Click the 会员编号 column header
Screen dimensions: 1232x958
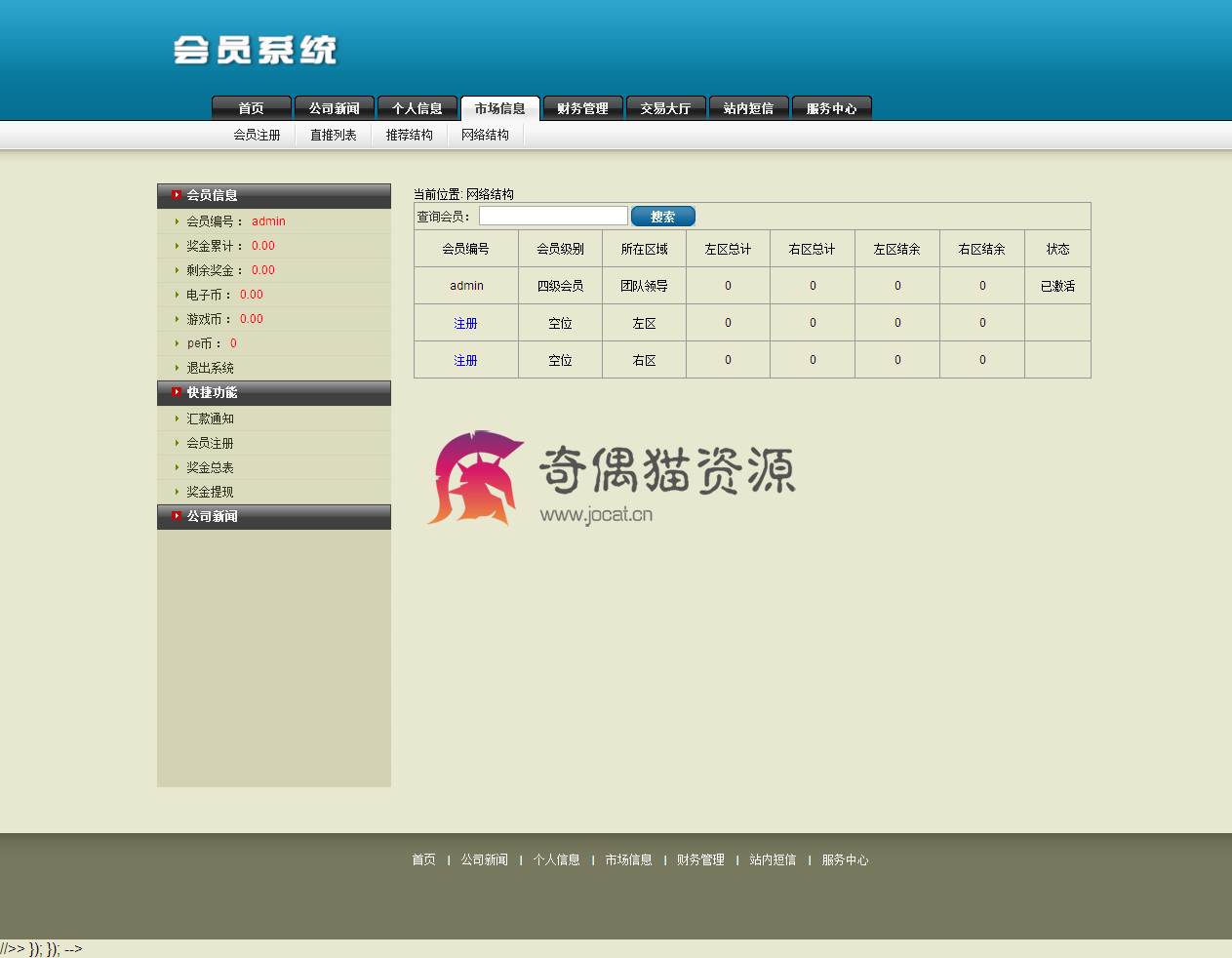(x=466, y=249)
